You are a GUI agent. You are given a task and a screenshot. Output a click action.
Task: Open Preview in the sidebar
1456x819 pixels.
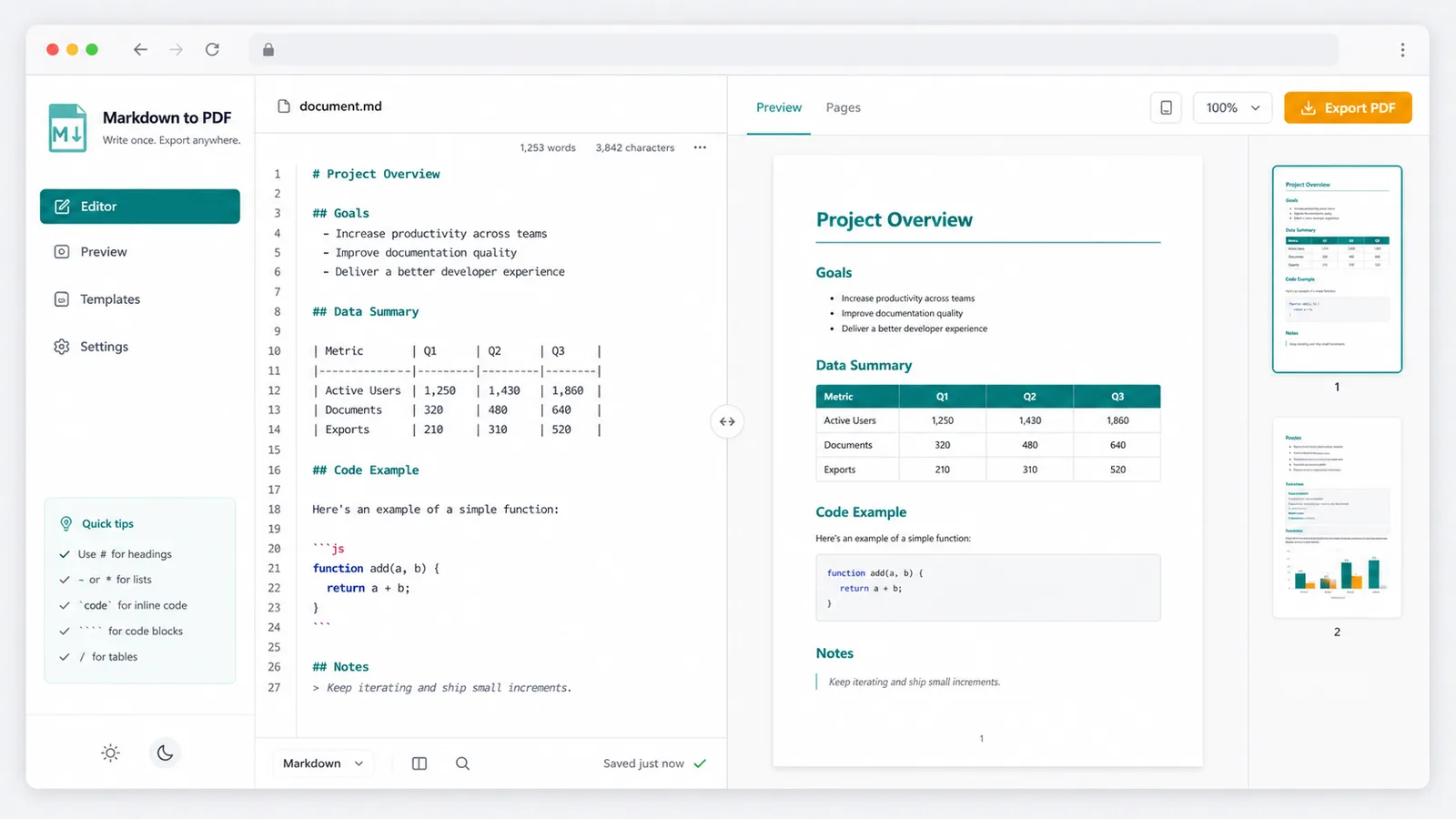pyautogui.click(x=140, y=252)
